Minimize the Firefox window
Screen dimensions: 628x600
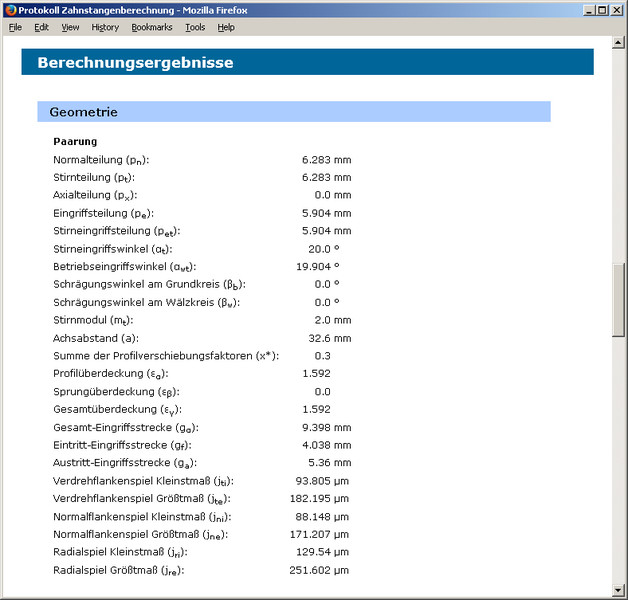pyautogui.click(x=583, y=10)
